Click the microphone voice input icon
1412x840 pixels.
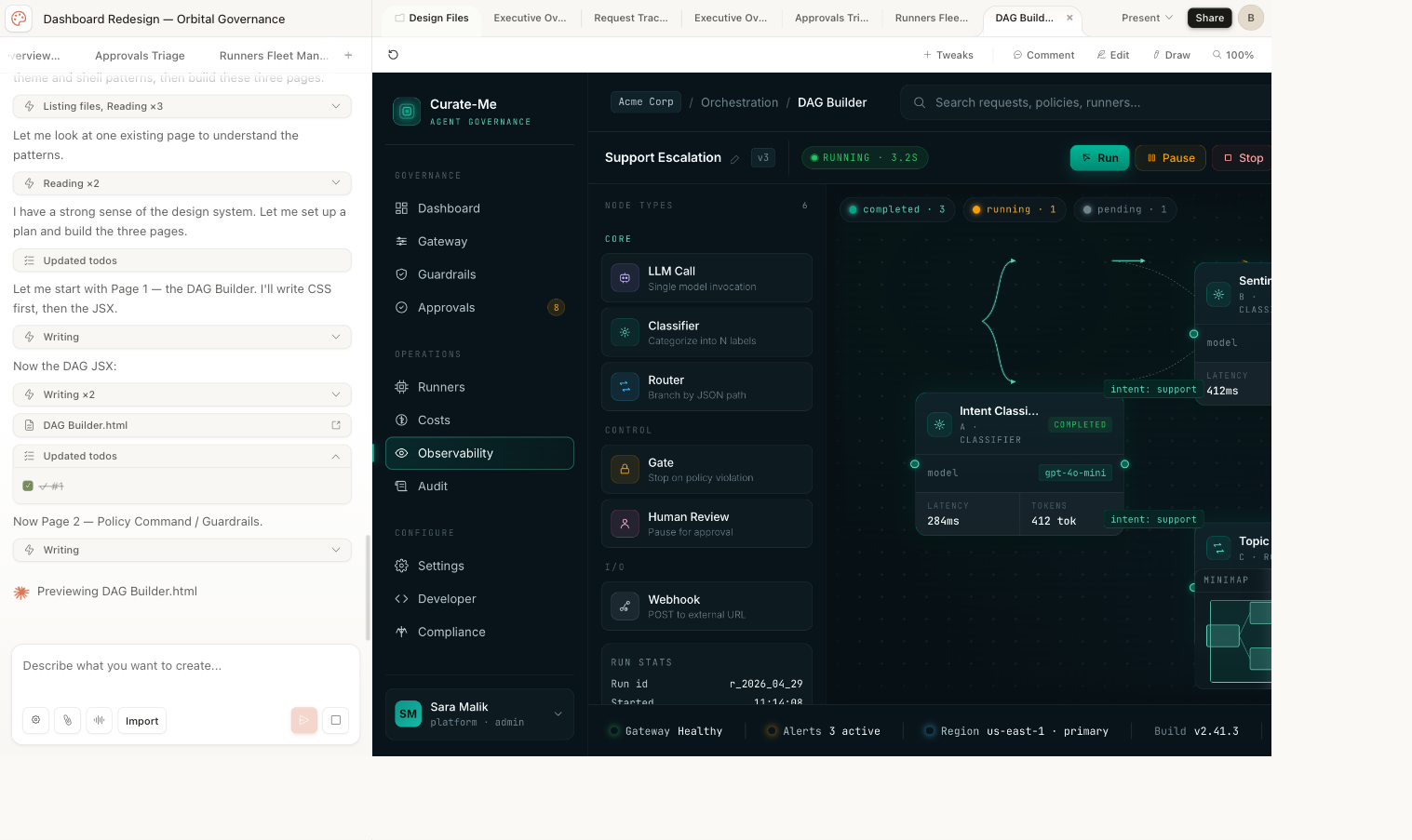[99, 720]
